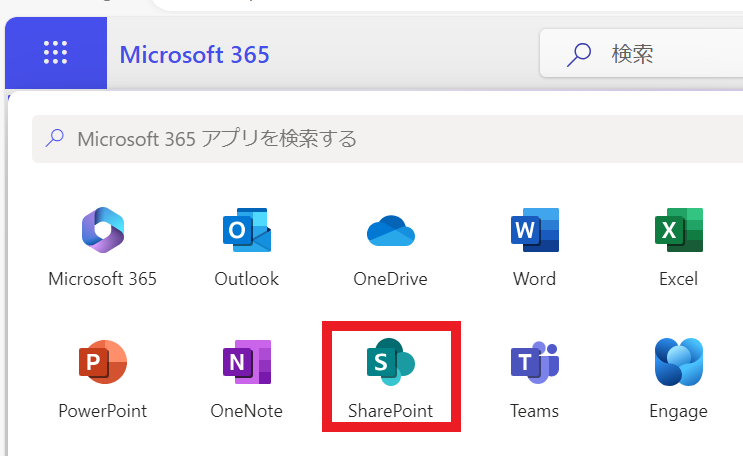Click the Microsoft 365 header title
The height and width of the screenshot is (456, 743).
tap(194, 55)
